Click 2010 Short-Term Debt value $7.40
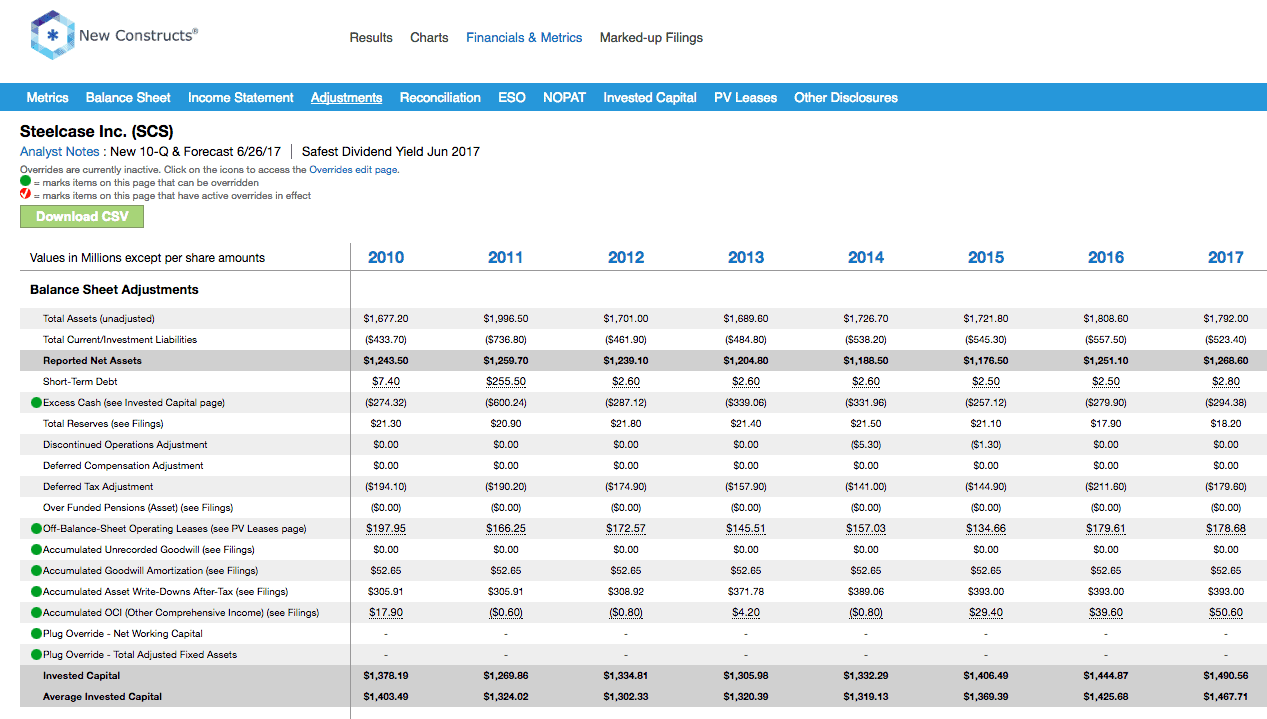This screenshot has height=719, width=1267. click(x=386, y=382)
